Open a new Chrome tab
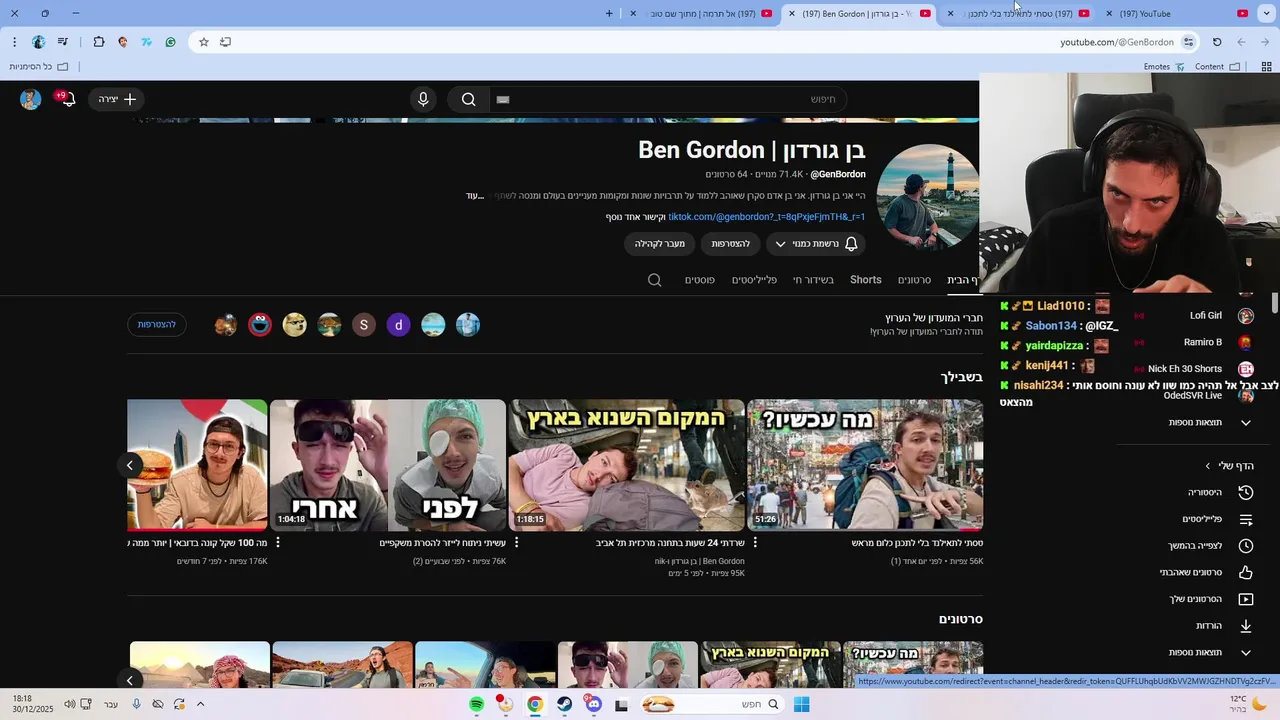 [609, 14]
